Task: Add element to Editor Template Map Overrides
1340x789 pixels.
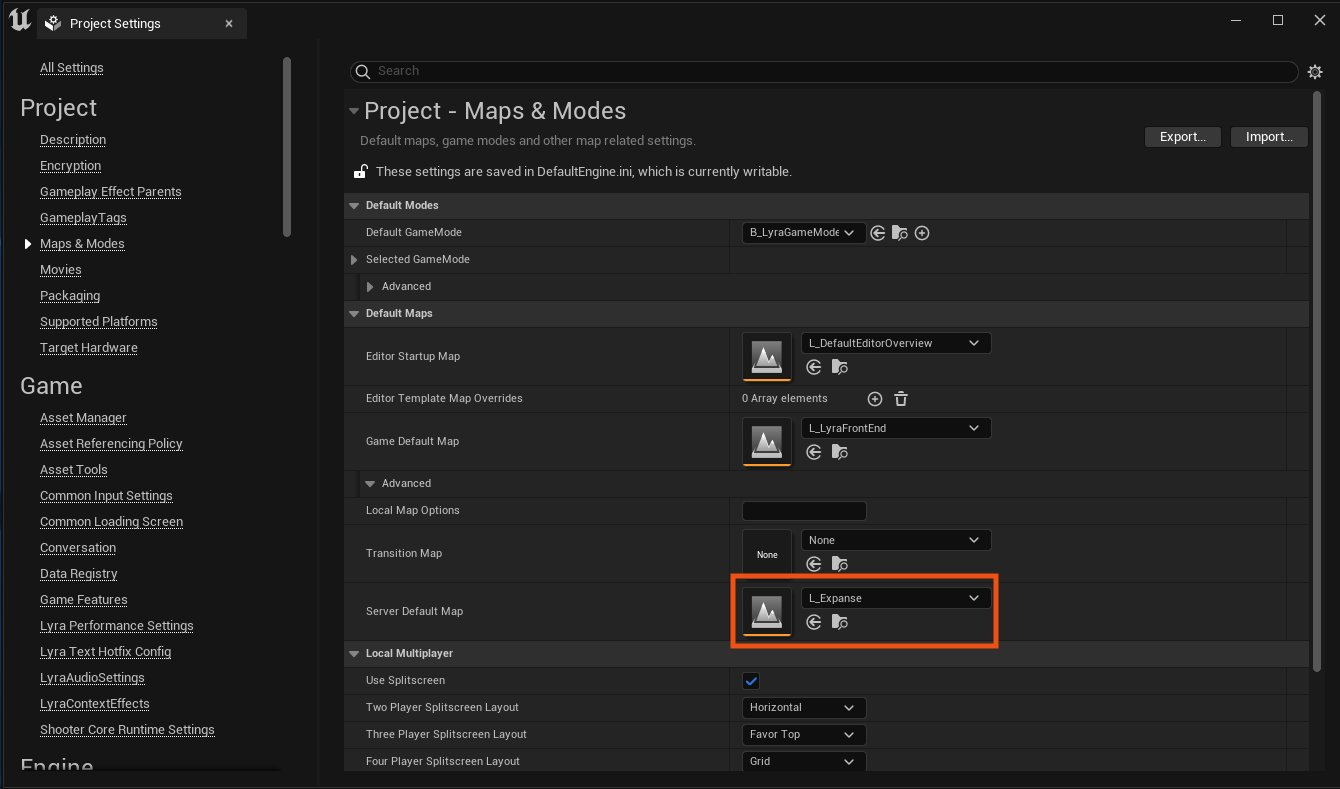Action: (x=875, y=399)
